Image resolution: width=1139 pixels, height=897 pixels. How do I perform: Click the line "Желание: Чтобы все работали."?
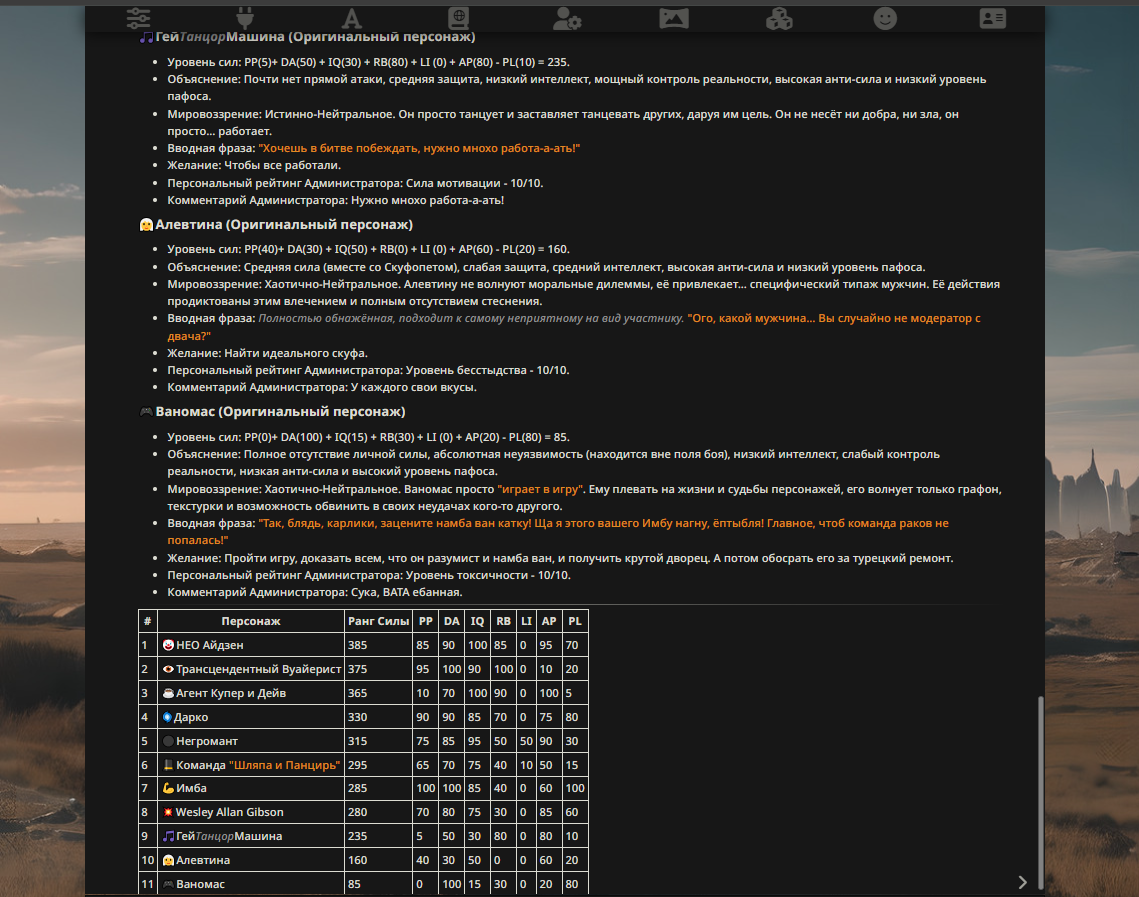pos(254,166)
